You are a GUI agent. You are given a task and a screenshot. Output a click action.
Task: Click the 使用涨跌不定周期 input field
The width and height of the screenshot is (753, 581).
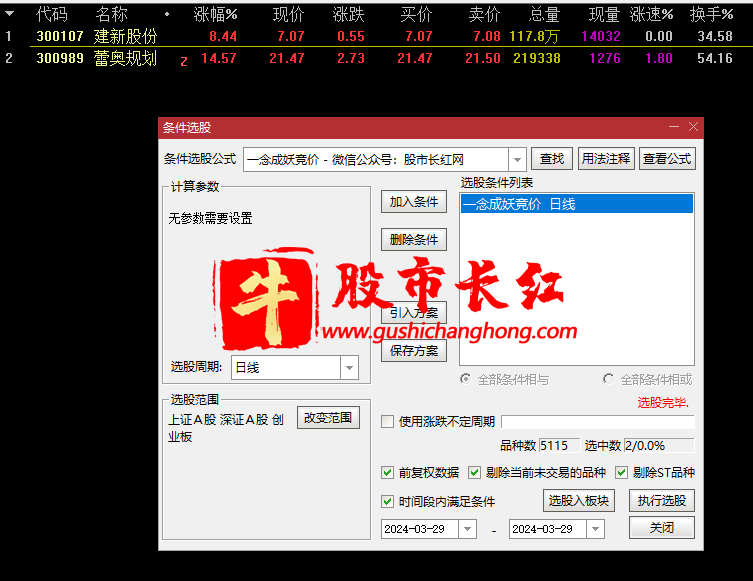(x=598, y=422)
